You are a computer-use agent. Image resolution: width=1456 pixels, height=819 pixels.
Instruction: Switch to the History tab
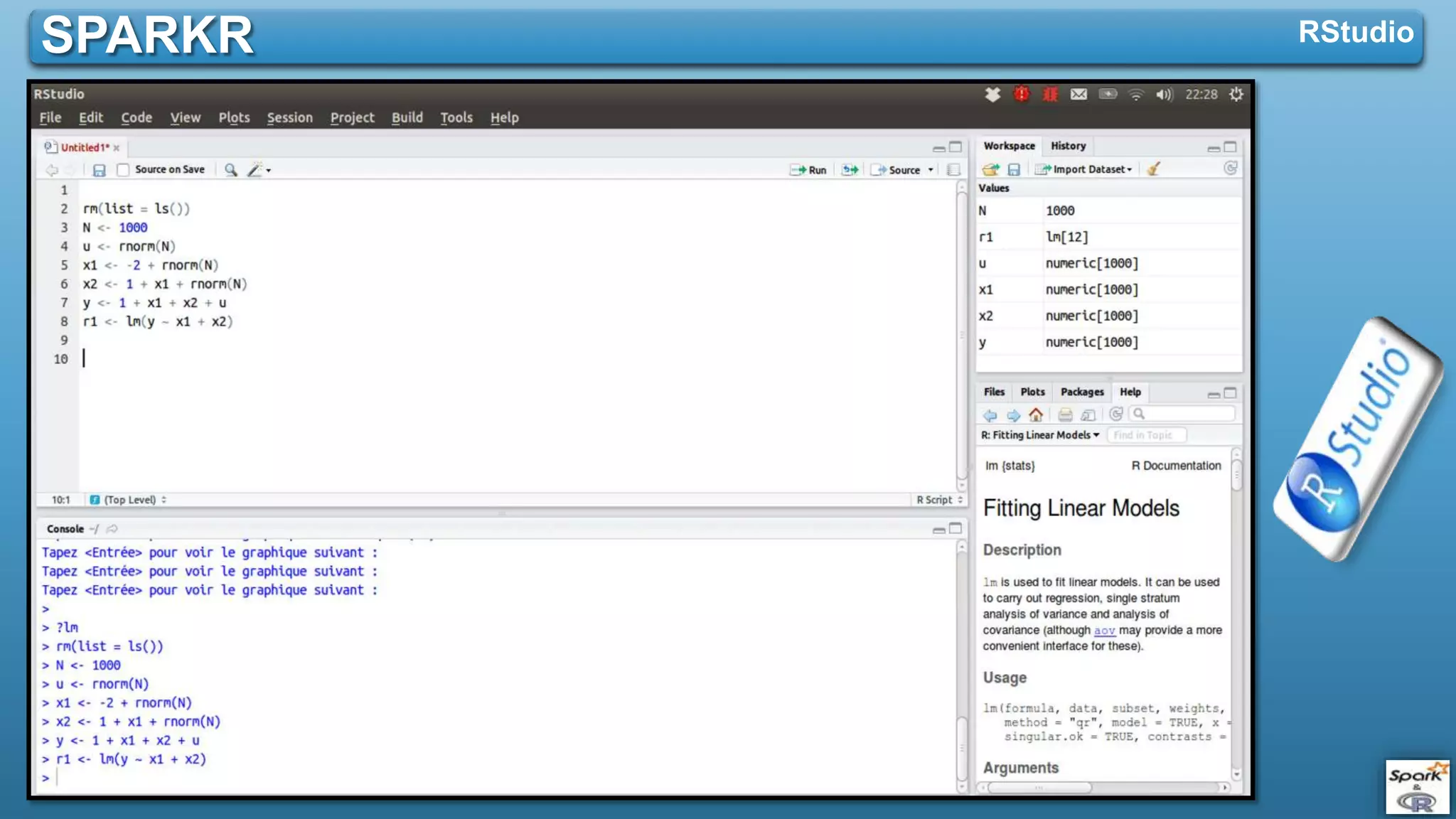click(1068, 146)
